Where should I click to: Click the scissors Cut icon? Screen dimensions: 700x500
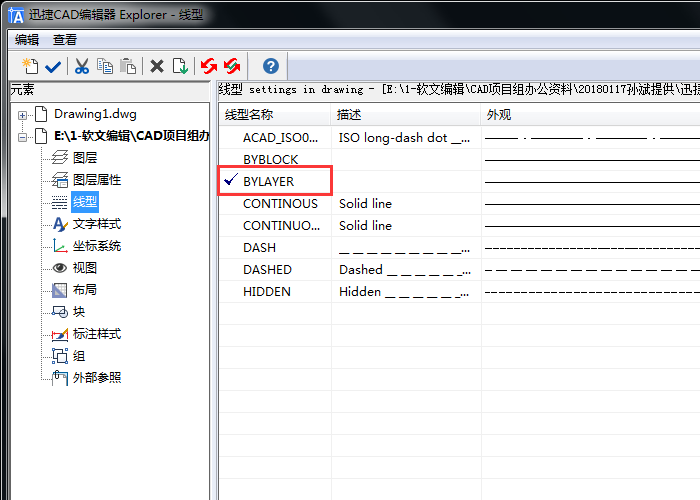click(82, 66)
